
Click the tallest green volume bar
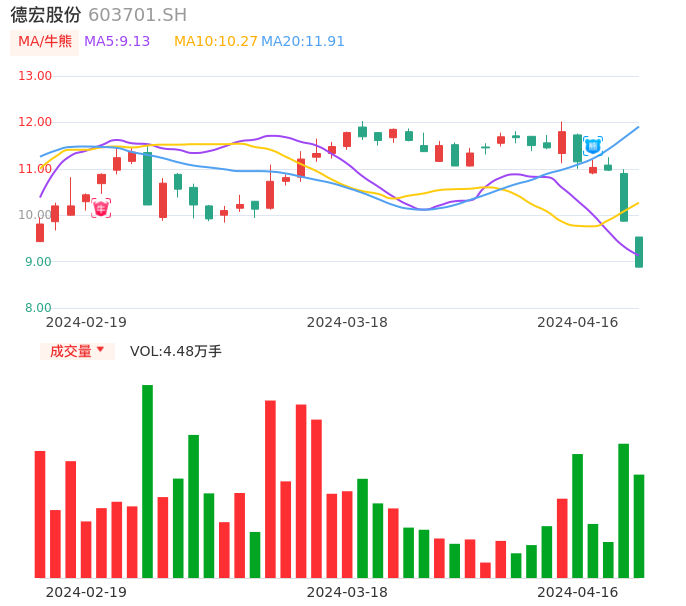tap(147, 480)
